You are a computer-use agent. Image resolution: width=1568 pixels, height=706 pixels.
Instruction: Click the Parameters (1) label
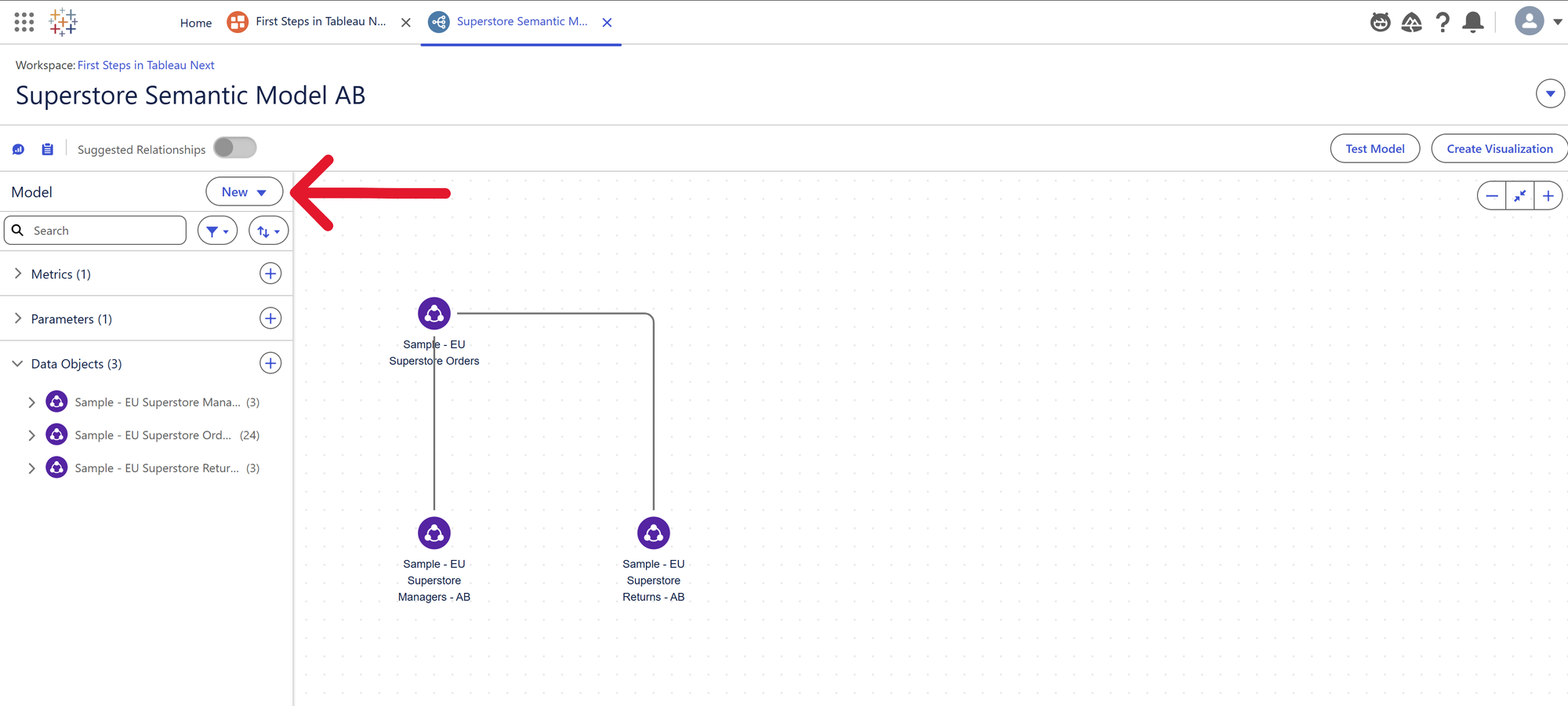71,318
